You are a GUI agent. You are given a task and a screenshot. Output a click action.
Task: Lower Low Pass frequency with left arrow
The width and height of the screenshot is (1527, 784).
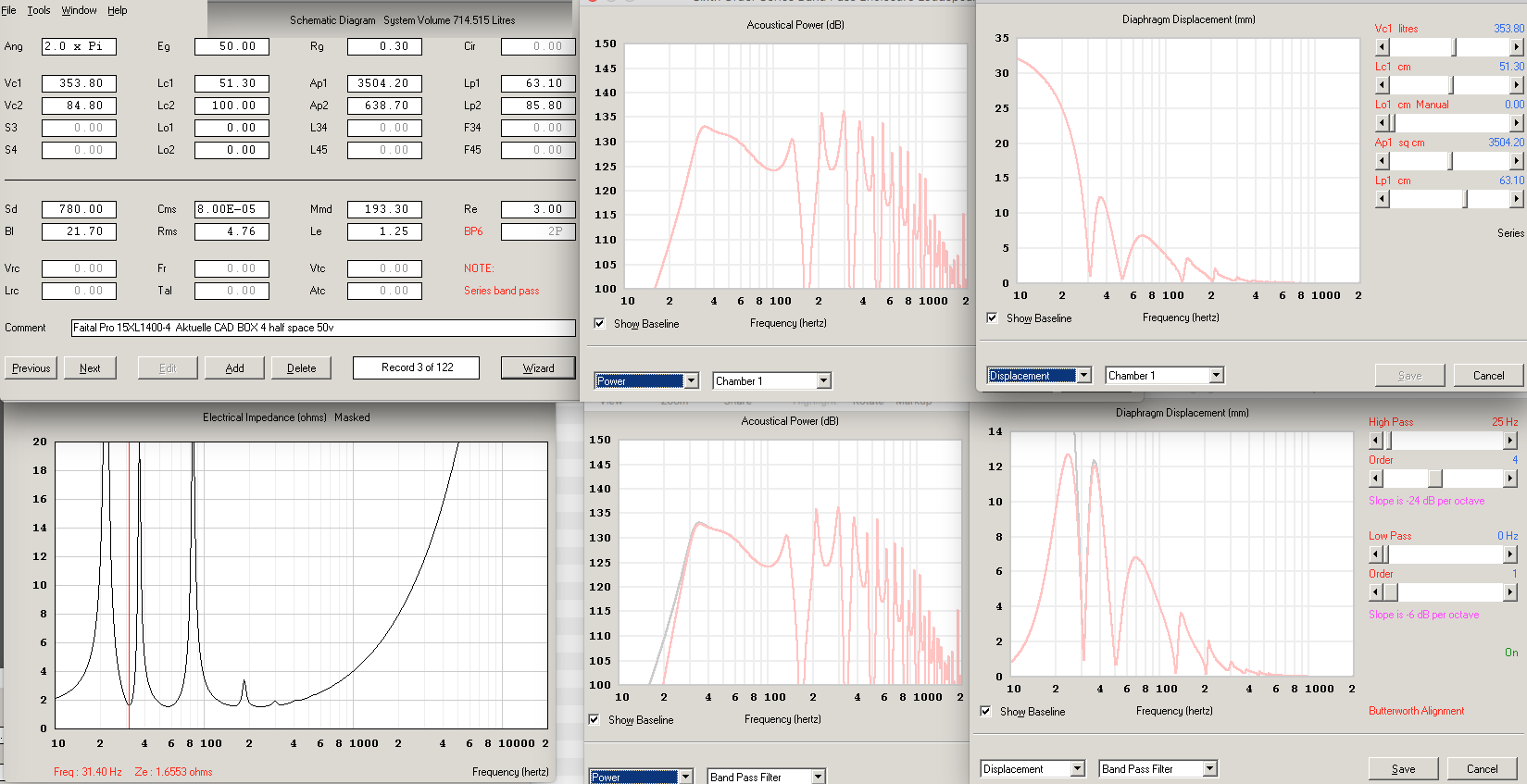click(1375, 554)
